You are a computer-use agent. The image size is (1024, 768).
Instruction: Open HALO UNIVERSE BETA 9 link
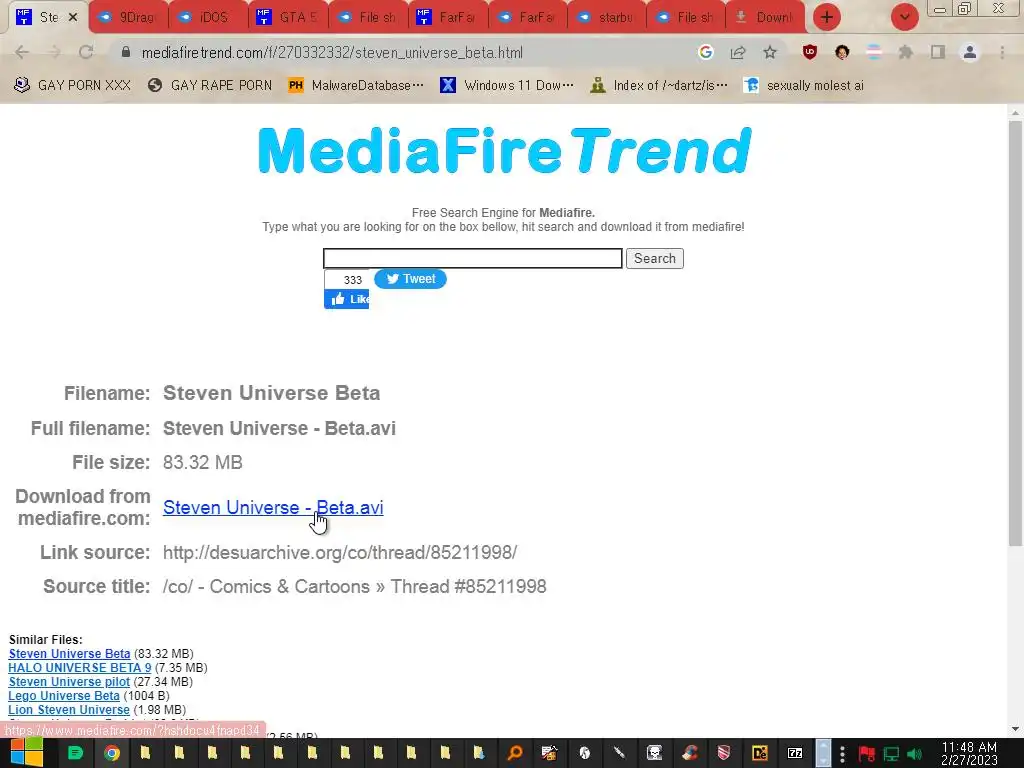coord(80,667)
